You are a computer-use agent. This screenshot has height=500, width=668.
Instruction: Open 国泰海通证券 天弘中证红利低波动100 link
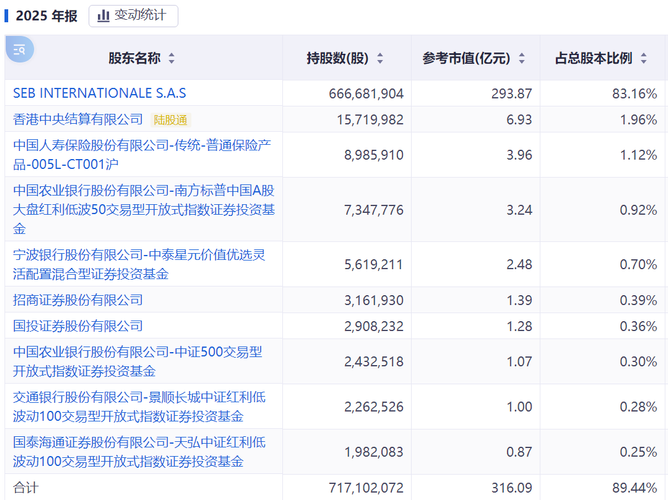(139, 451)
